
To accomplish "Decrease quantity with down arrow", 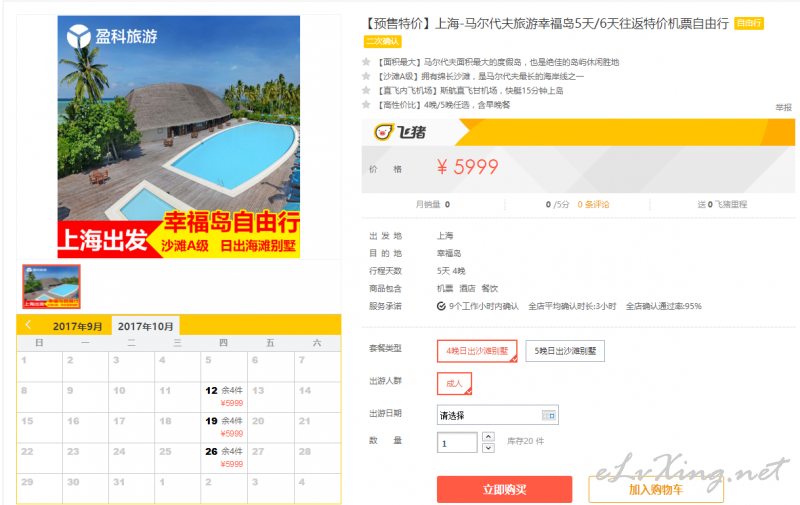I will click(x=488, y=448).
